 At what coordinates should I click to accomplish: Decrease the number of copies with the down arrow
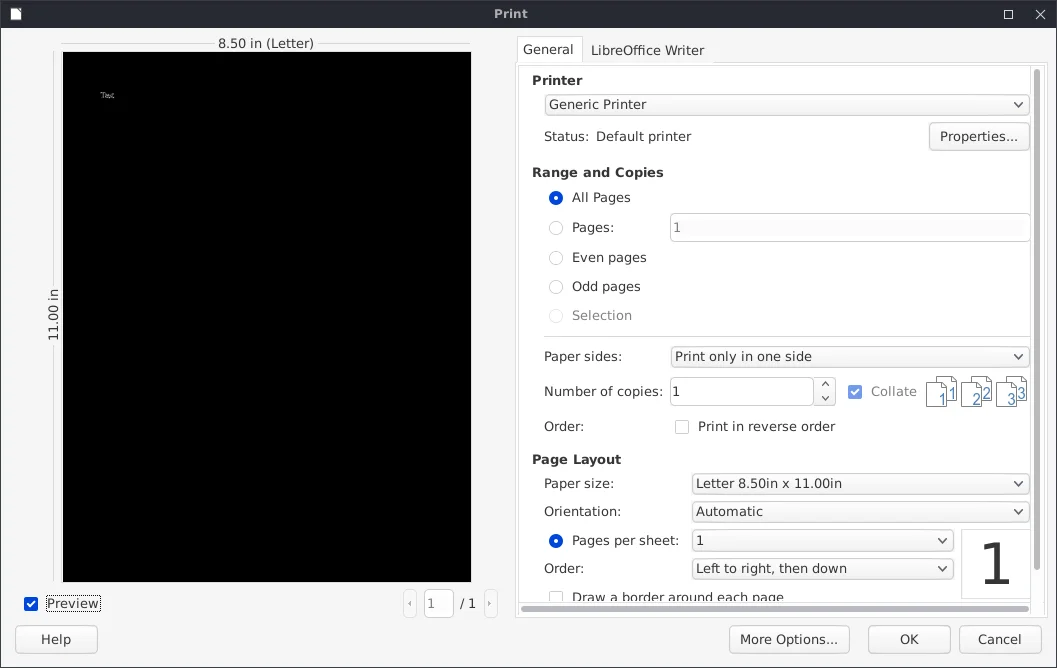(825, 398)
